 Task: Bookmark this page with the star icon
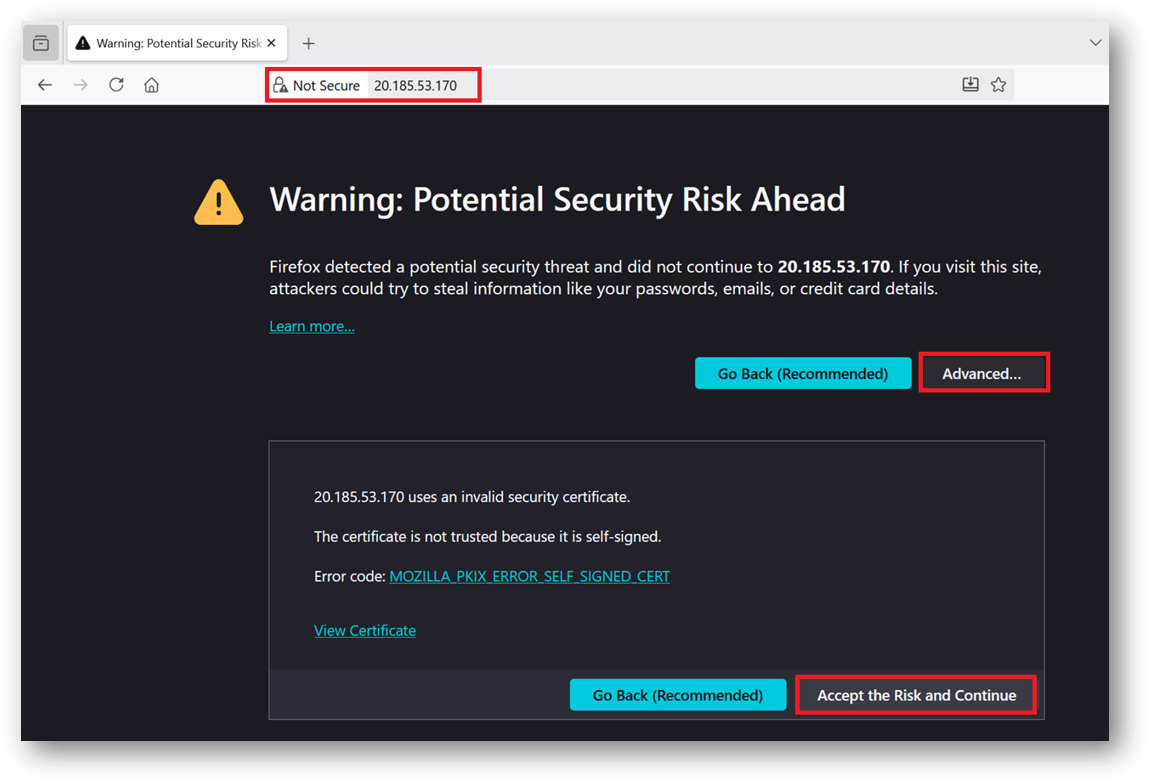point(998,85)
